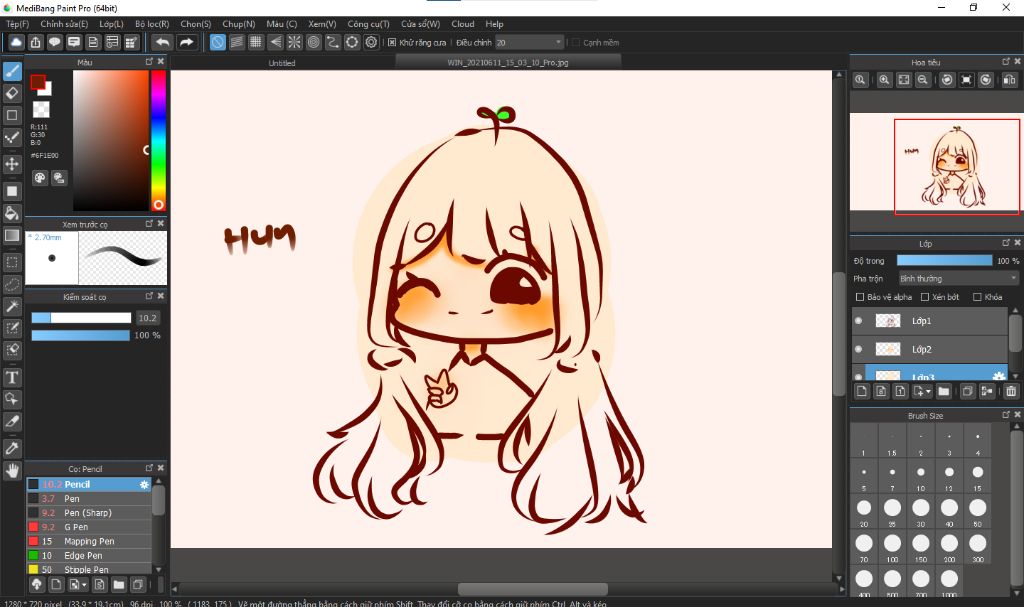The height and width of the screenshot is (607, 1024).
Task: Open the Chỉnh sửa(E) menu
Action: 64,24
